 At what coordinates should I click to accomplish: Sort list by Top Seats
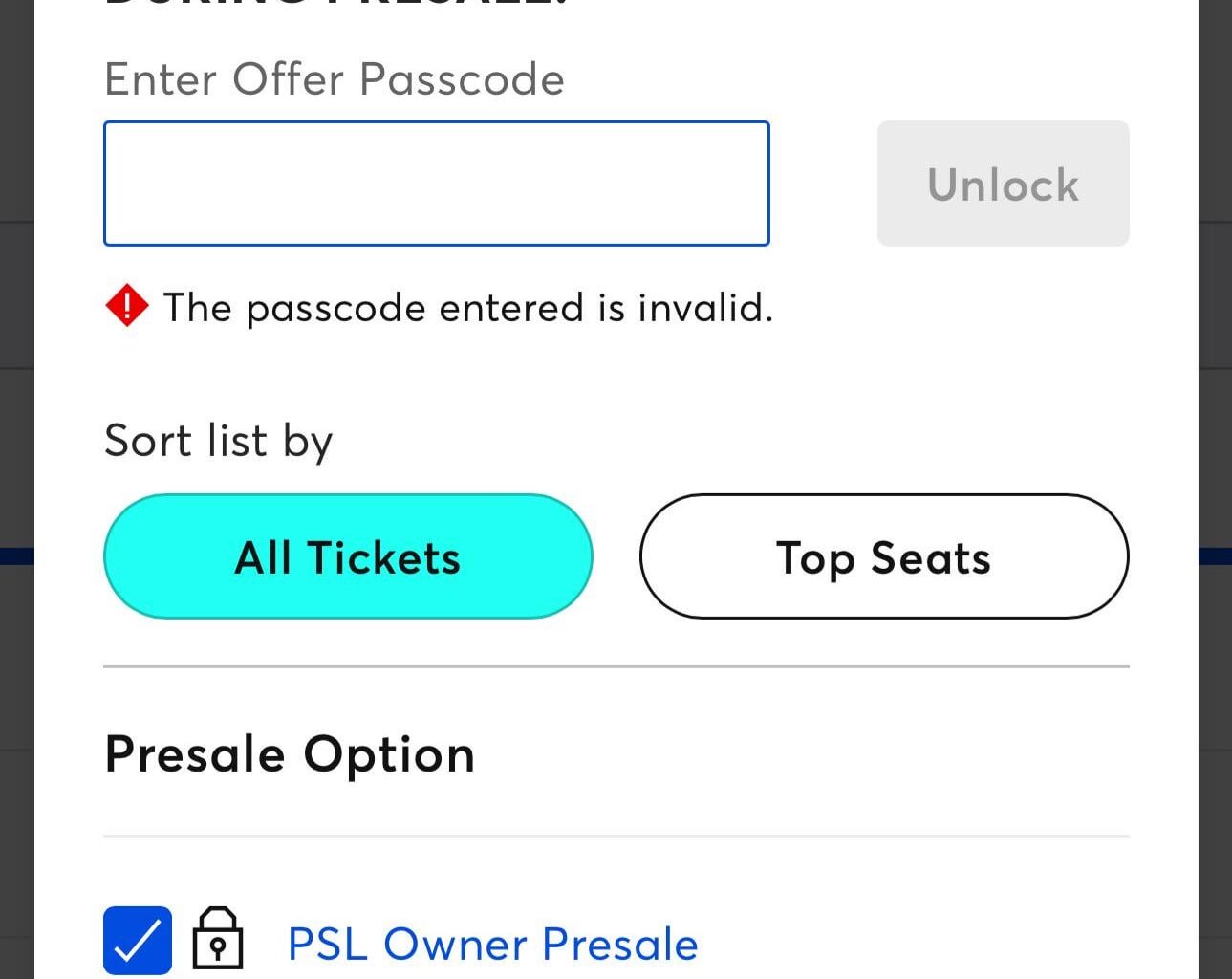tap(884, 556)
